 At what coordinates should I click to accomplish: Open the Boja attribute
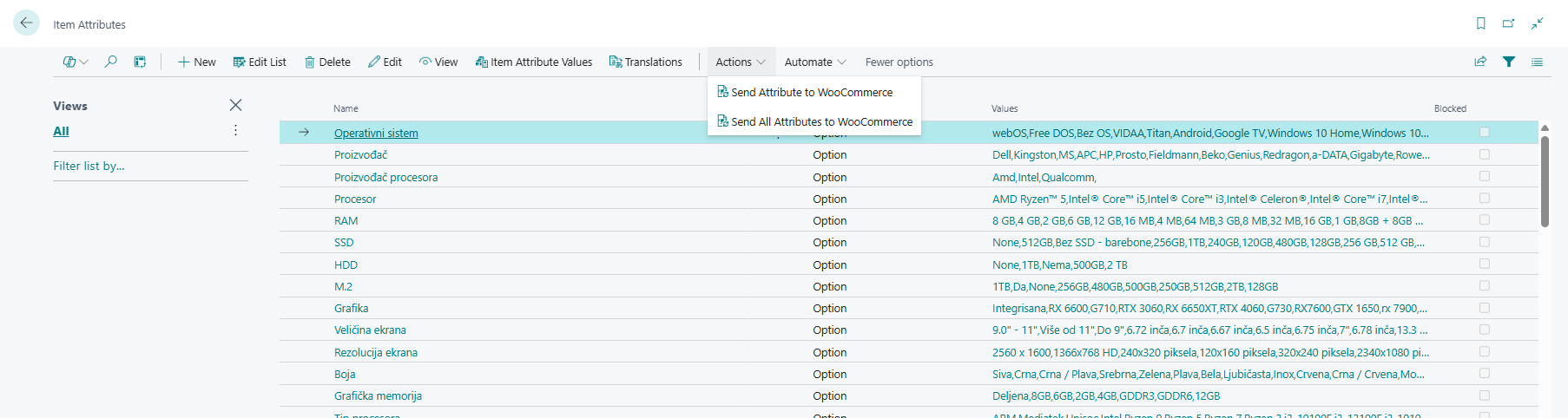point(345,374)
